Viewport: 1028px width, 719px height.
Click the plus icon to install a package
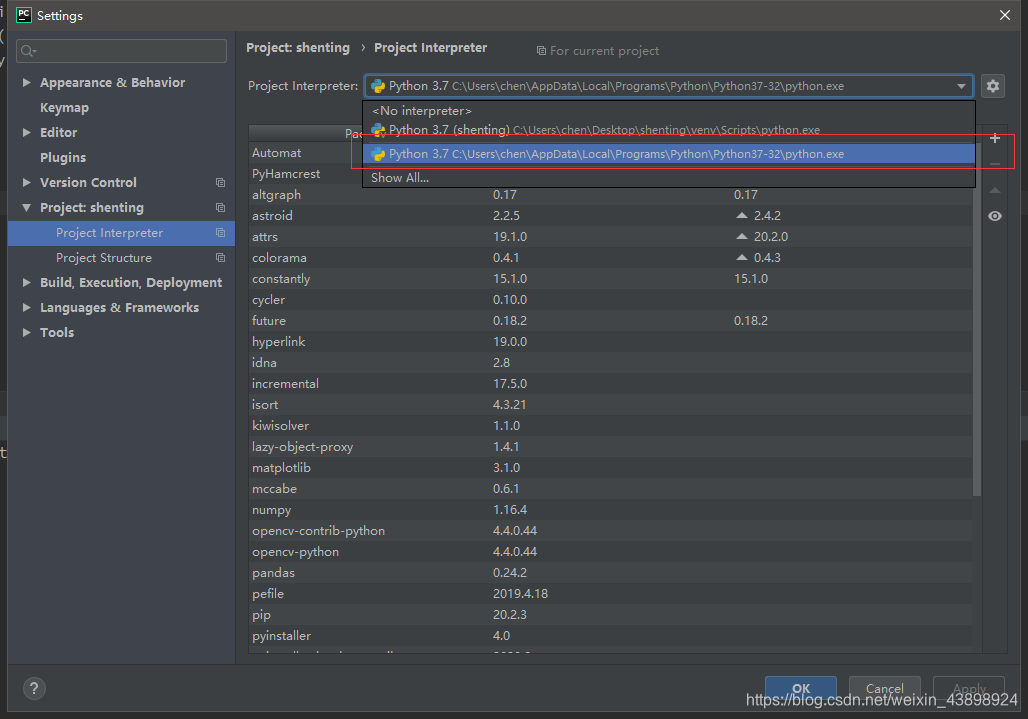coord(995,138)
